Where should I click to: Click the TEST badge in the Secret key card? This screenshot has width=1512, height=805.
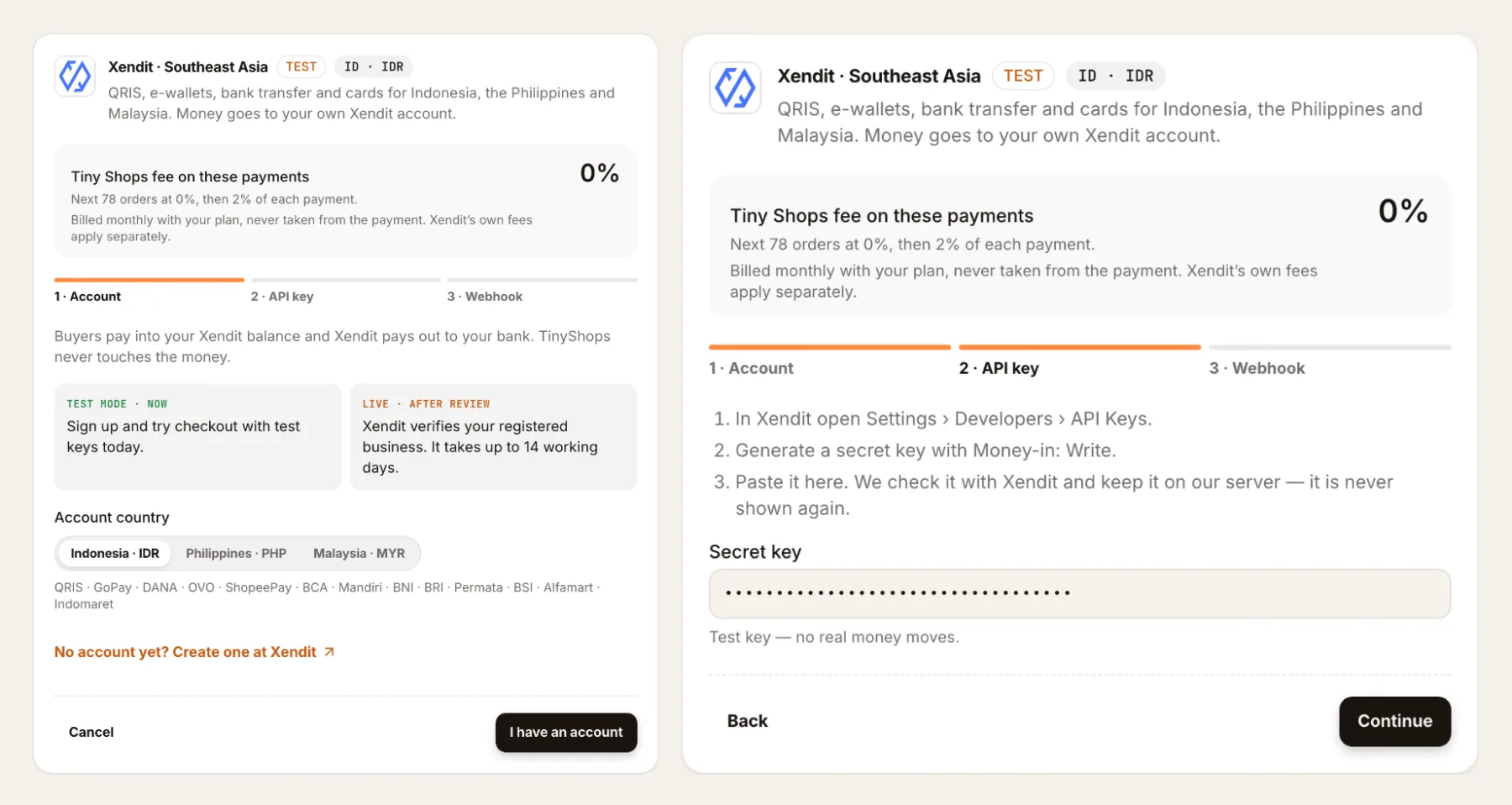1023,76
